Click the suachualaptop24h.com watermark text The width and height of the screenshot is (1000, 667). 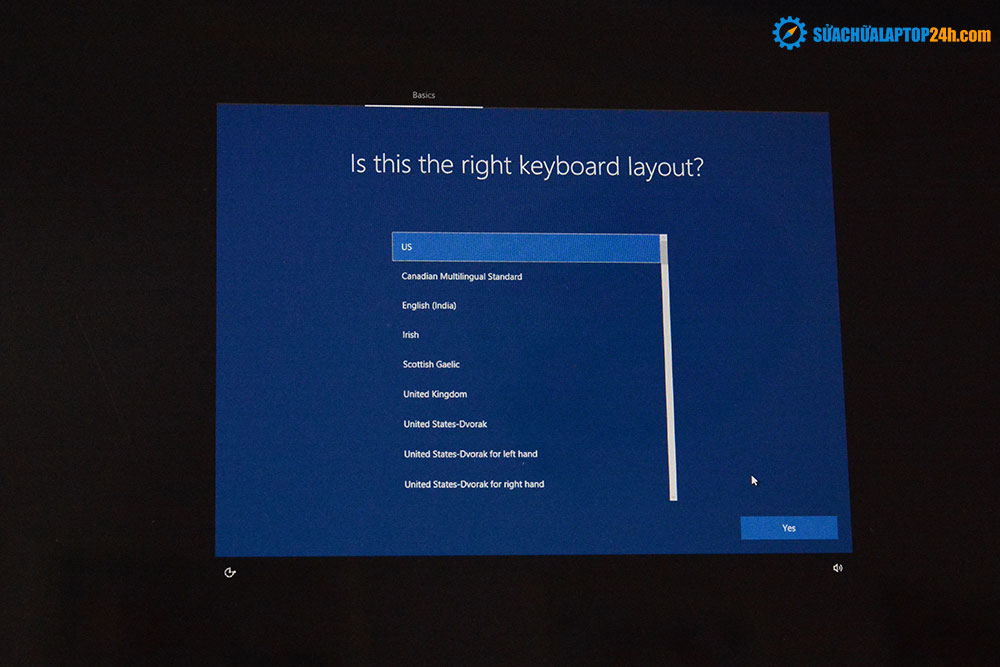[901, 34]
